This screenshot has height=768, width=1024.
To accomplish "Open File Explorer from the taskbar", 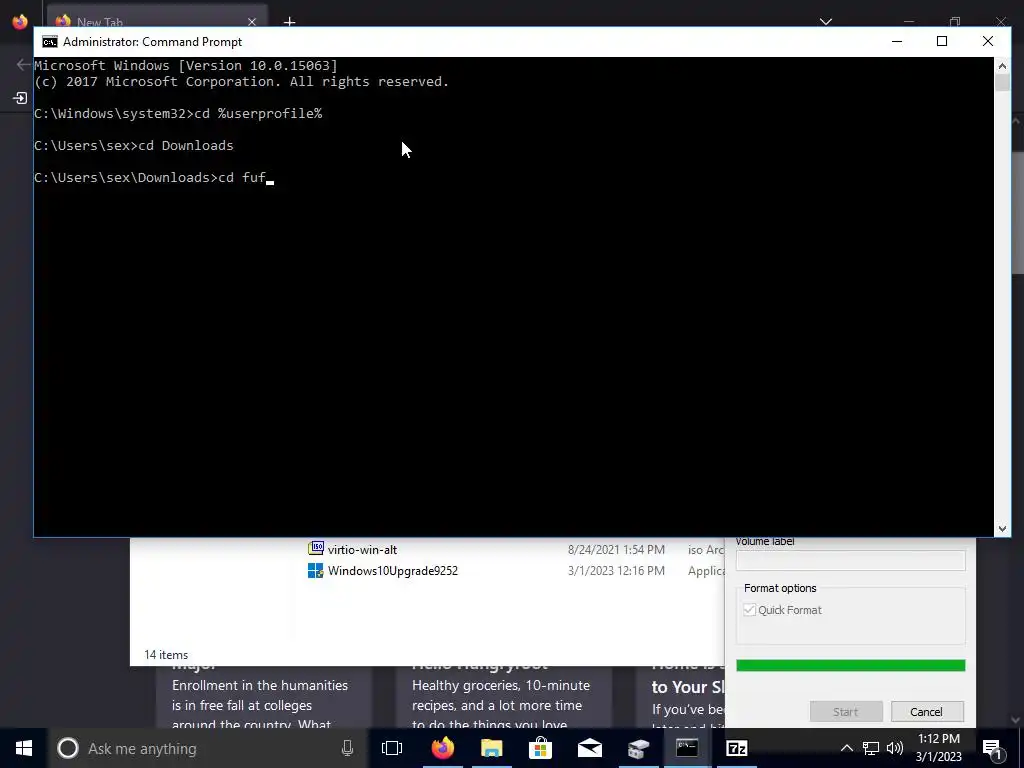I will pos(492,748).
